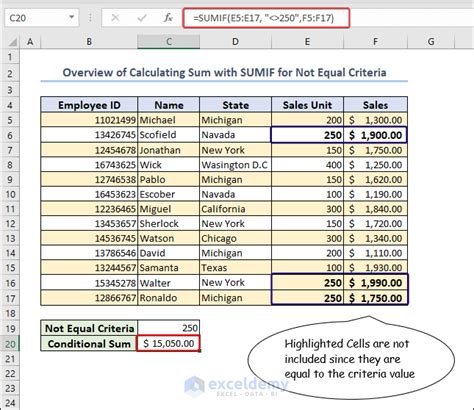Select the sales unit 400 cell
The image size is (474, 410).
[307, 165]
